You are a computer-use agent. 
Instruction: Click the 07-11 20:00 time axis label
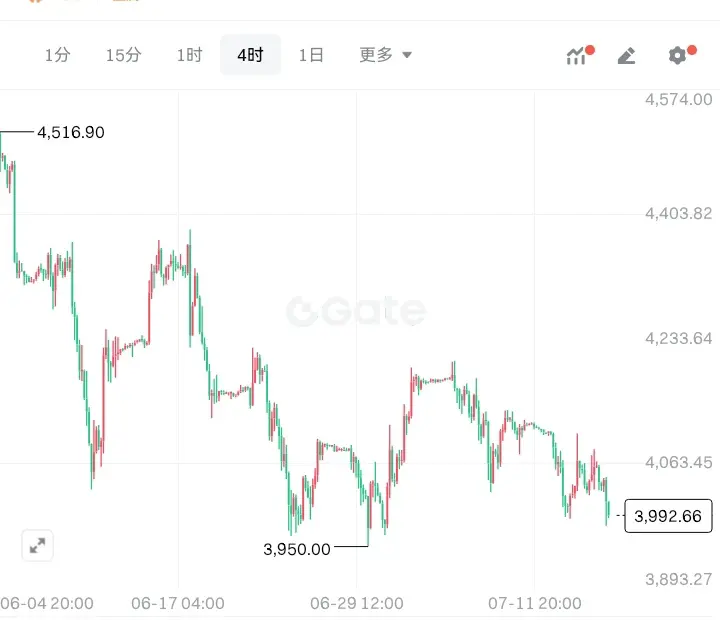[x=535, y=603]
